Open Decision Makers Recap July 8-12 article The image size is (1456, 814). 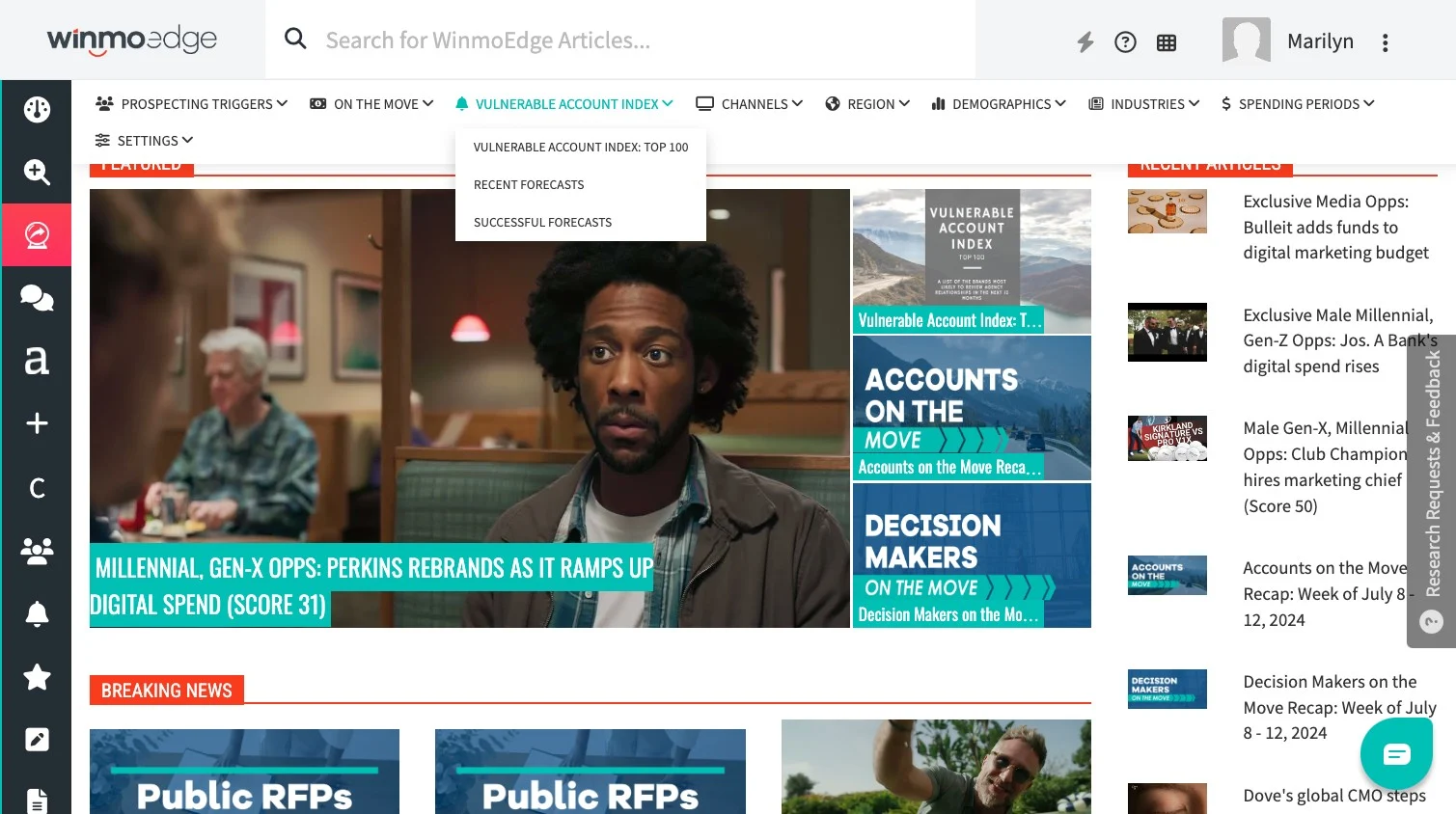click(1339, 707)
